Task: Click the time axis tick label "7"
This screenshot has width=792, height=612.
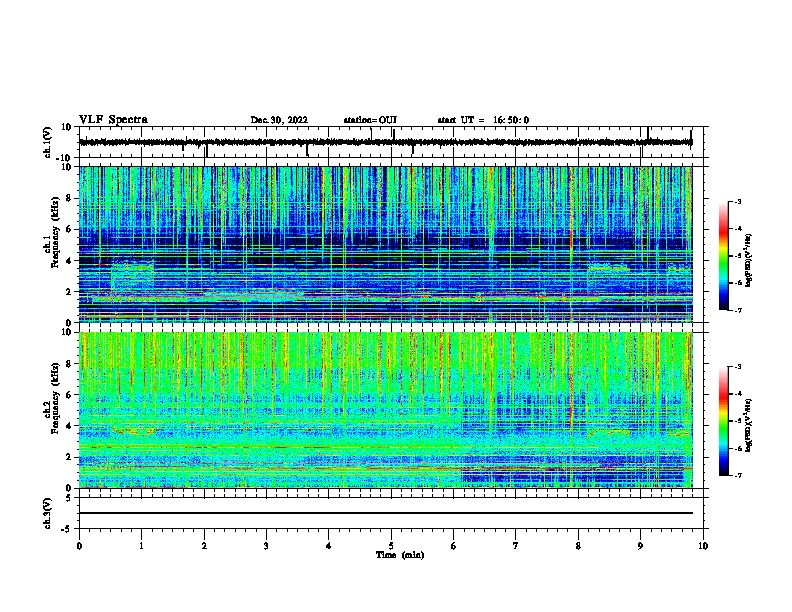Action: point(516,546)
